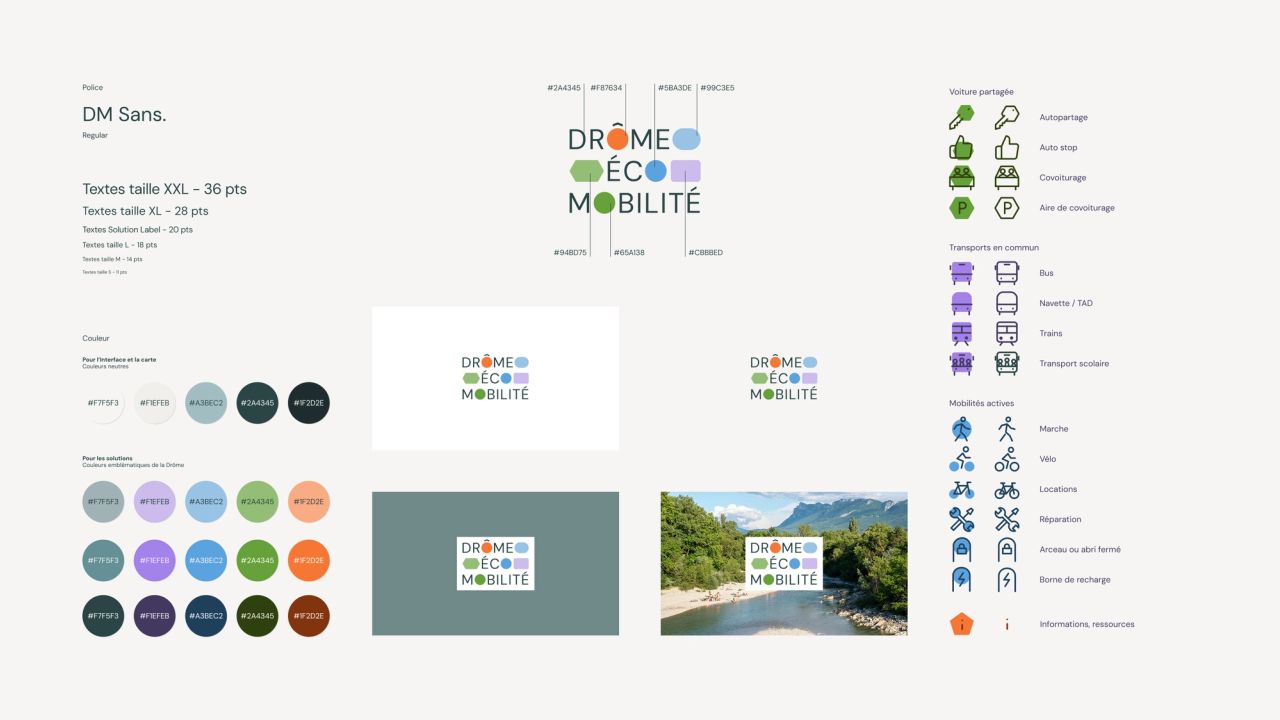Click the Arceau ou abri fermé icon

961,549
